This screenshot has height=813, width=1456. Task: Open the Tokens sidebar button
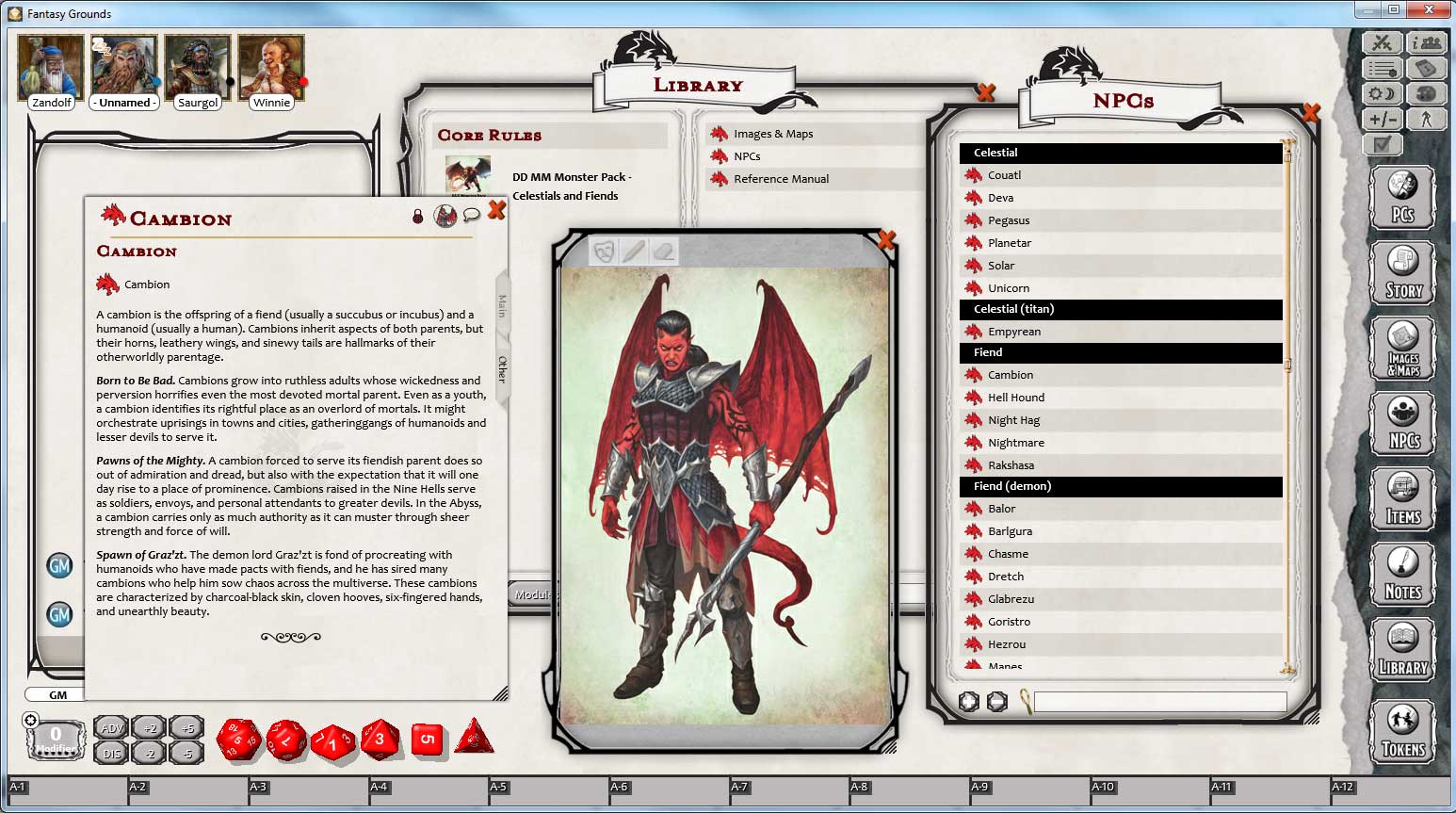(x=1403, y=732)
